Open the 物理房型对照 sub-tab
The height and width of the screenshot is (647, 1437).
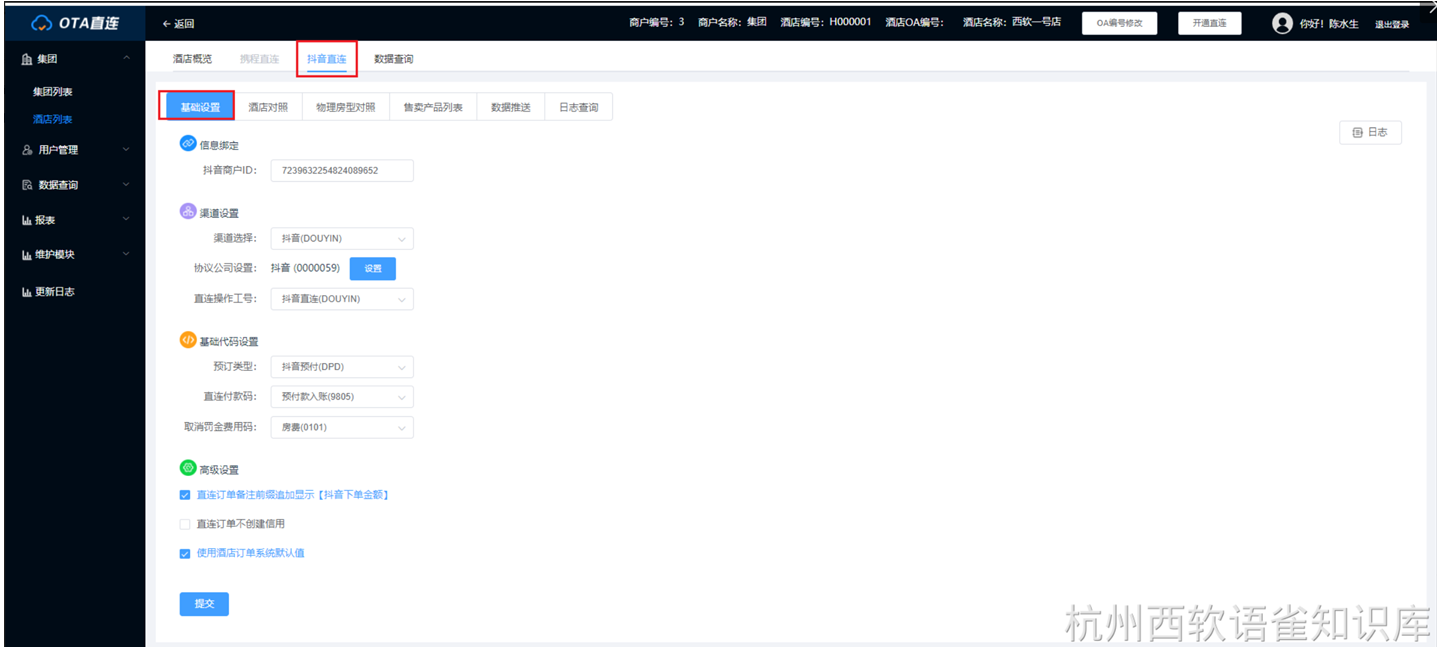tap(346, 107)
